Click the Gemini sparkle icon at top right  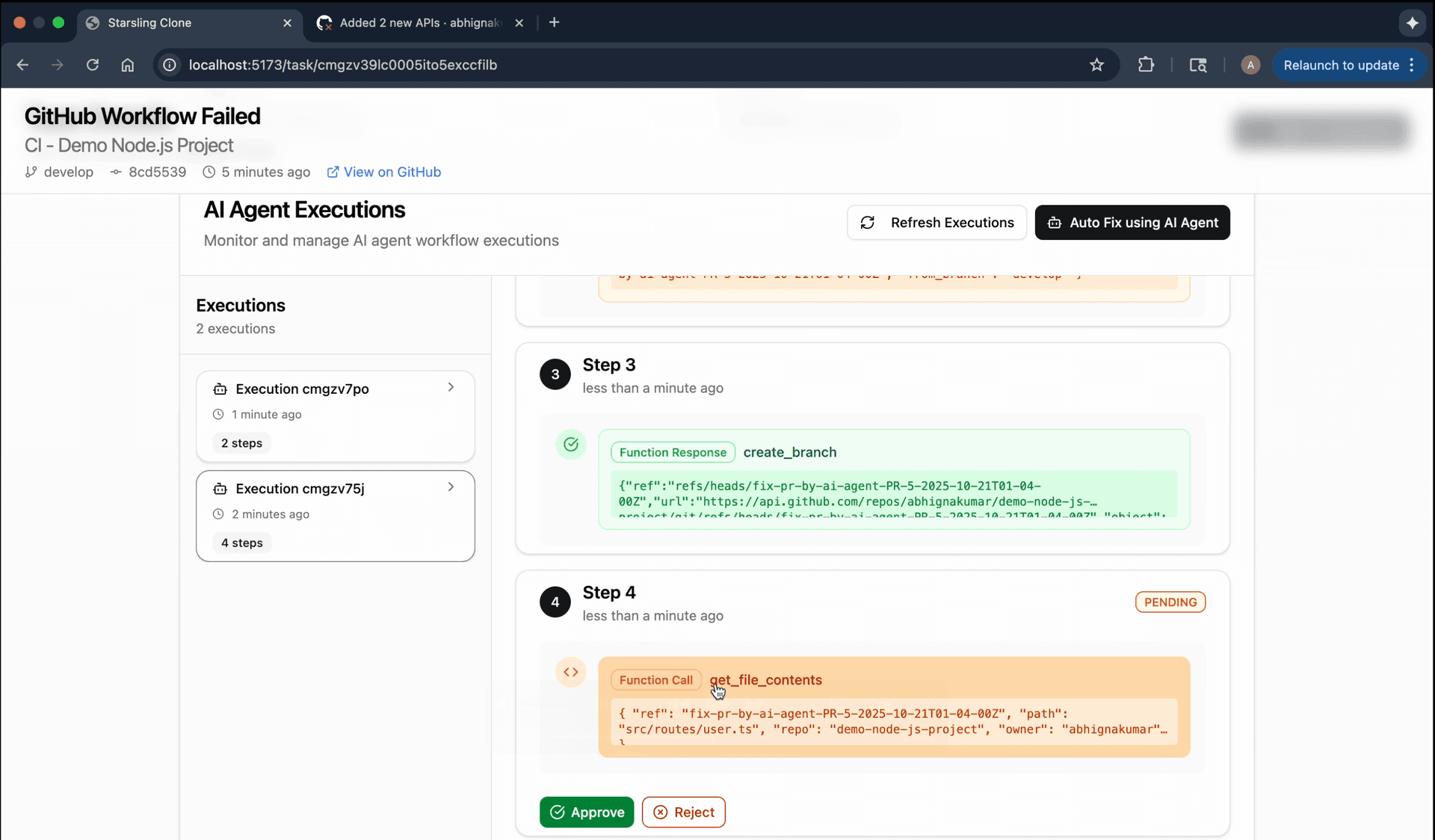point(1412,22)
